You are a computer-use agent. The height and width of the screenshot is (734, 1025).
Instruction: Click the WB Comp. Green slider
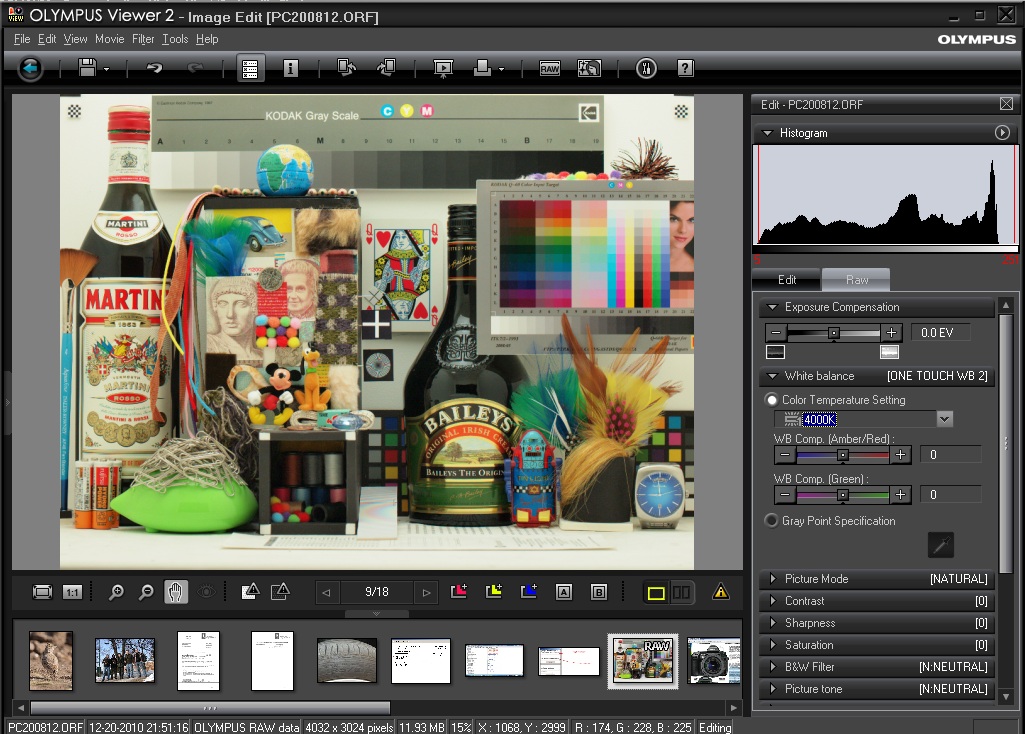pyautogui.click(x=843, y=495)
